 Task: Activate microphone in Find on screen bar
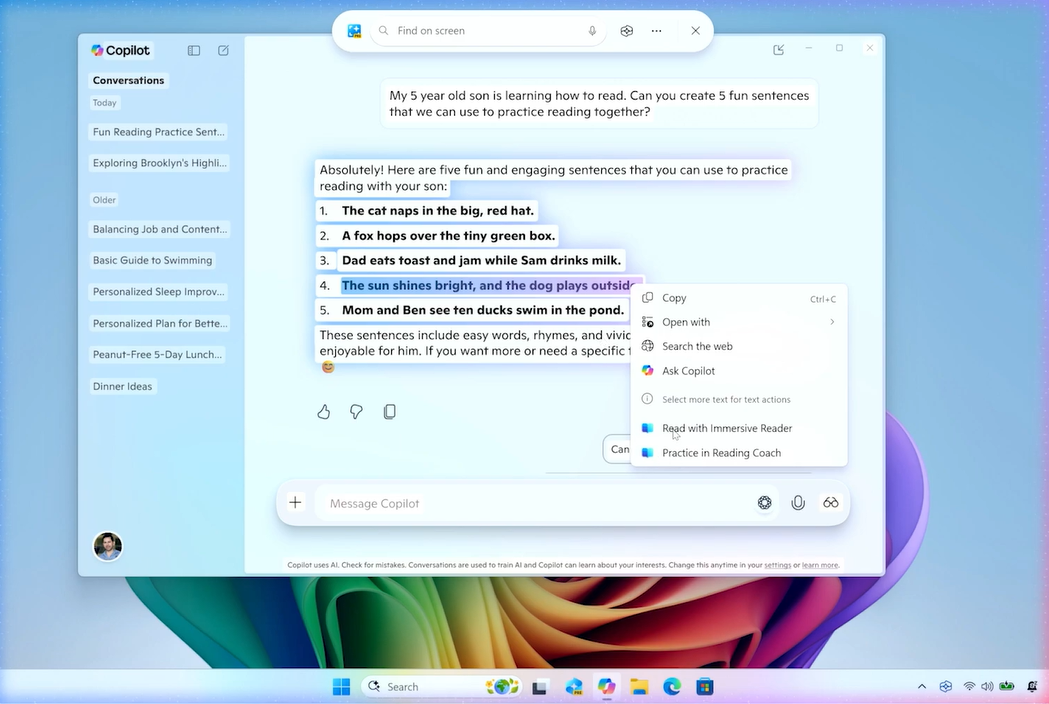tap(592, 31)
